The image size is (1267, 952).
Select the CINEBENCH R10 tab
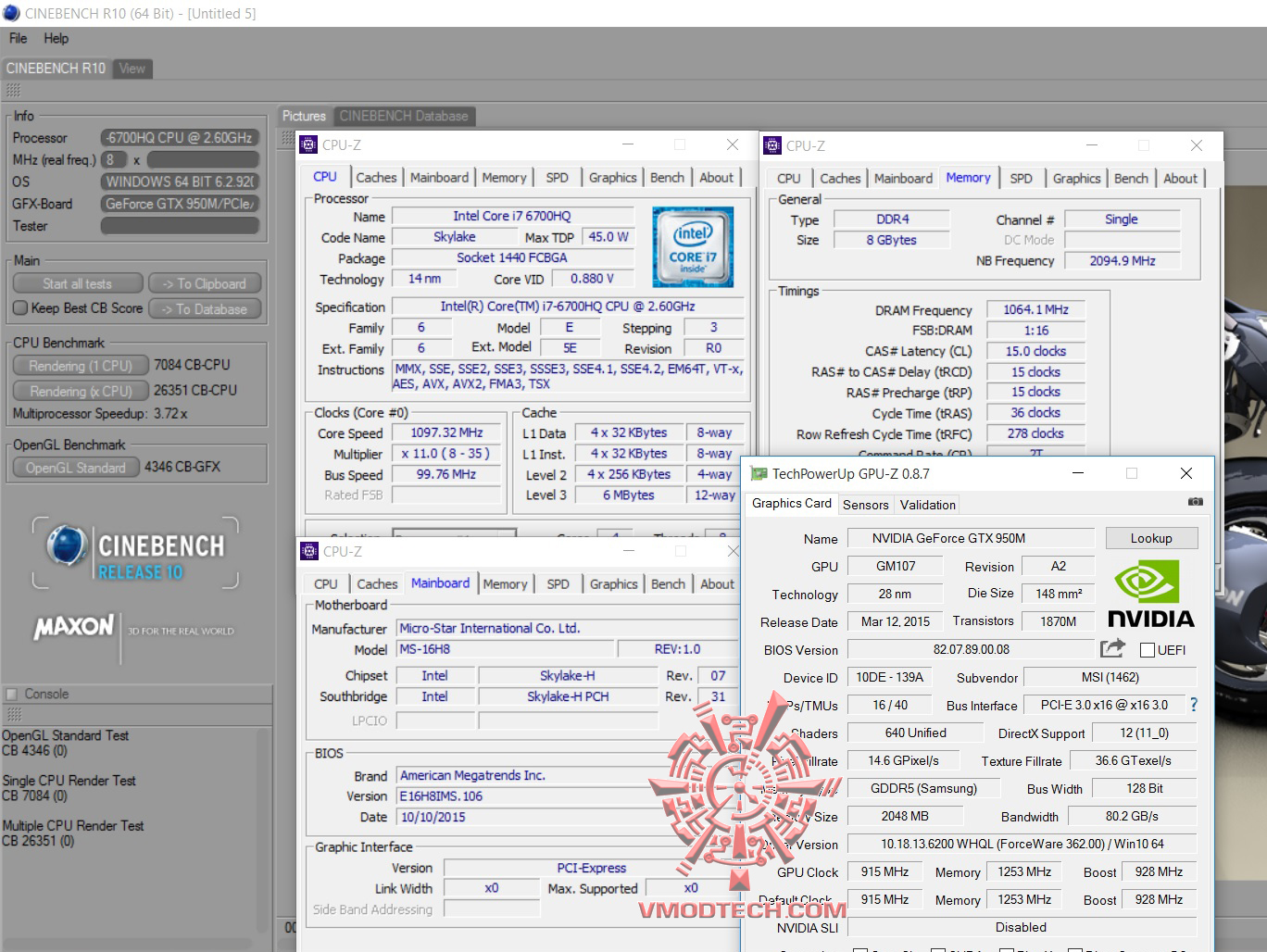click(56, 69)
